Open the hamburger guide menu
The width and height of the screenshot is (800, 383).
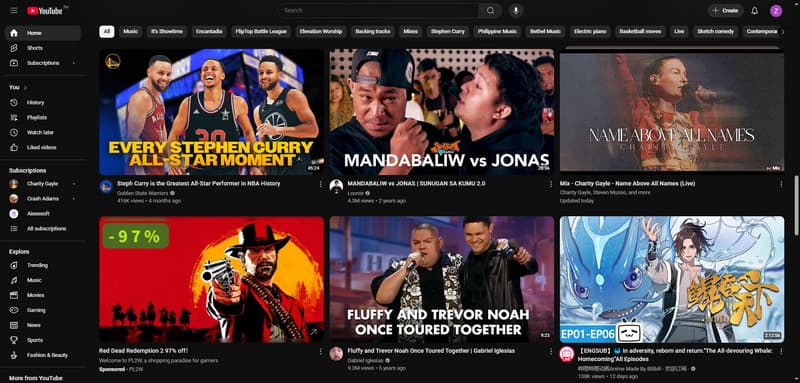tap(14, 11)
